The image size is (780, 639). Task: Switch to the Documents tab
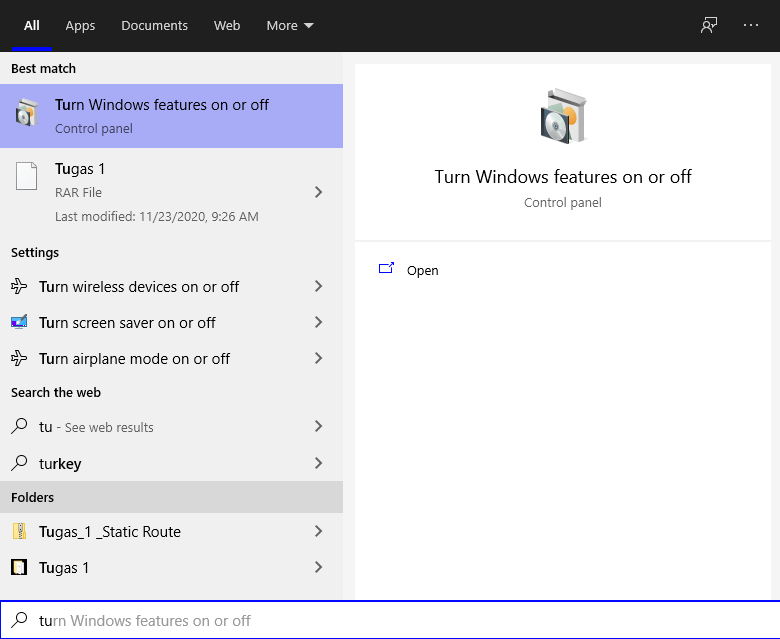pos(154,25)
